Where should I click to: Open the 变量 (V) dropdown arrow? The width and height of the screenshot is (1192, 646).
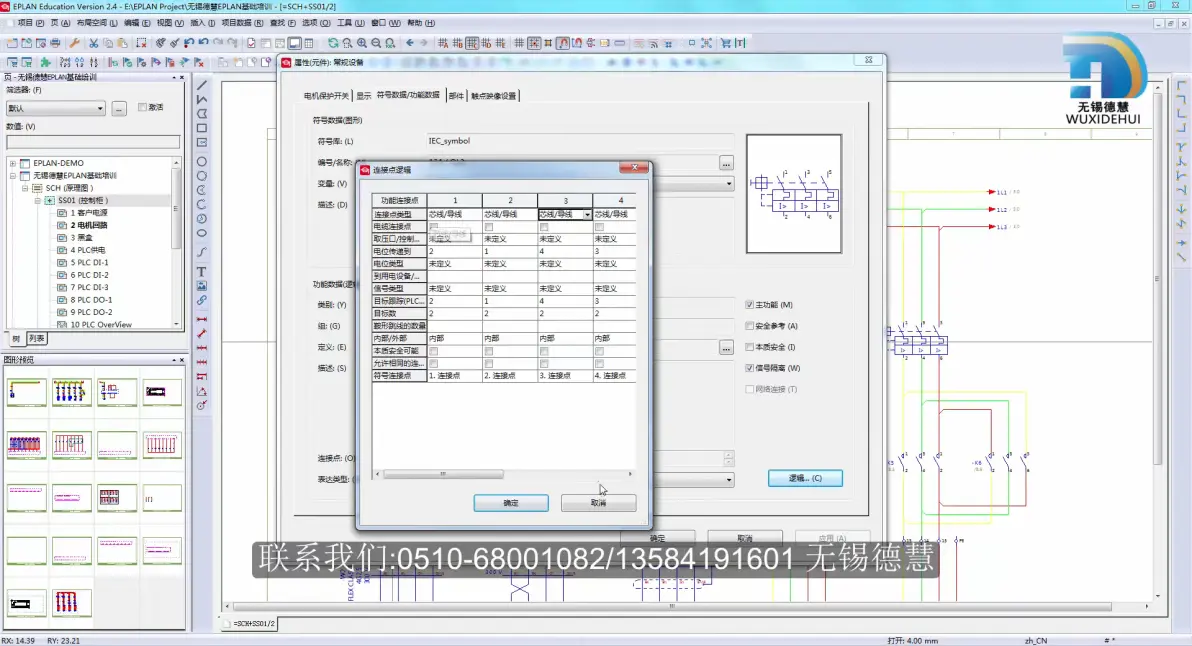pos(728,184)
